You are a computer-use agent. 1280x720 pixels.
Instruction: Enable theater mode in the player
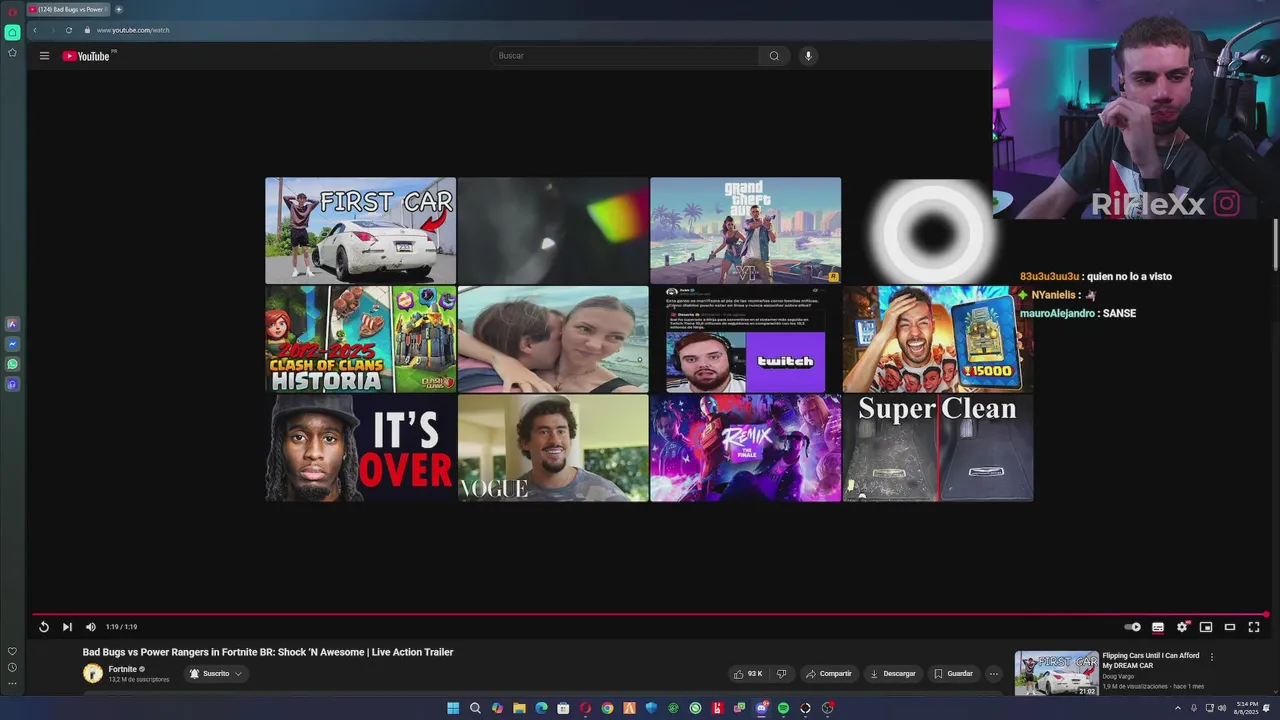[x=1230, y=627]
